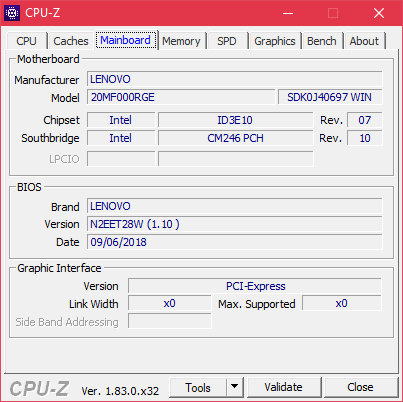This screenshot has width=403, height=402.
Task: Switch to the SPD tab
Action: pyautogui.click(x=227, y=41)
